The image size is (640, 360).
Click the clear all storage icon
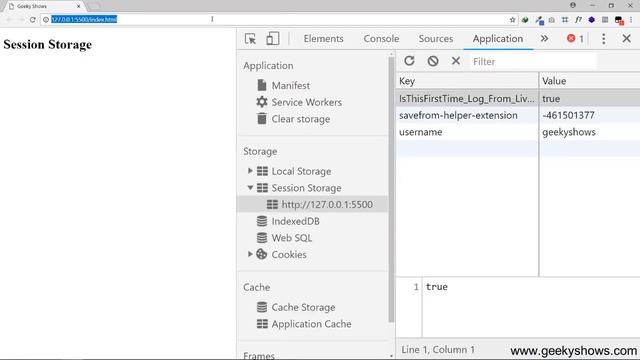pyautogui.click(x=433, y=61)
